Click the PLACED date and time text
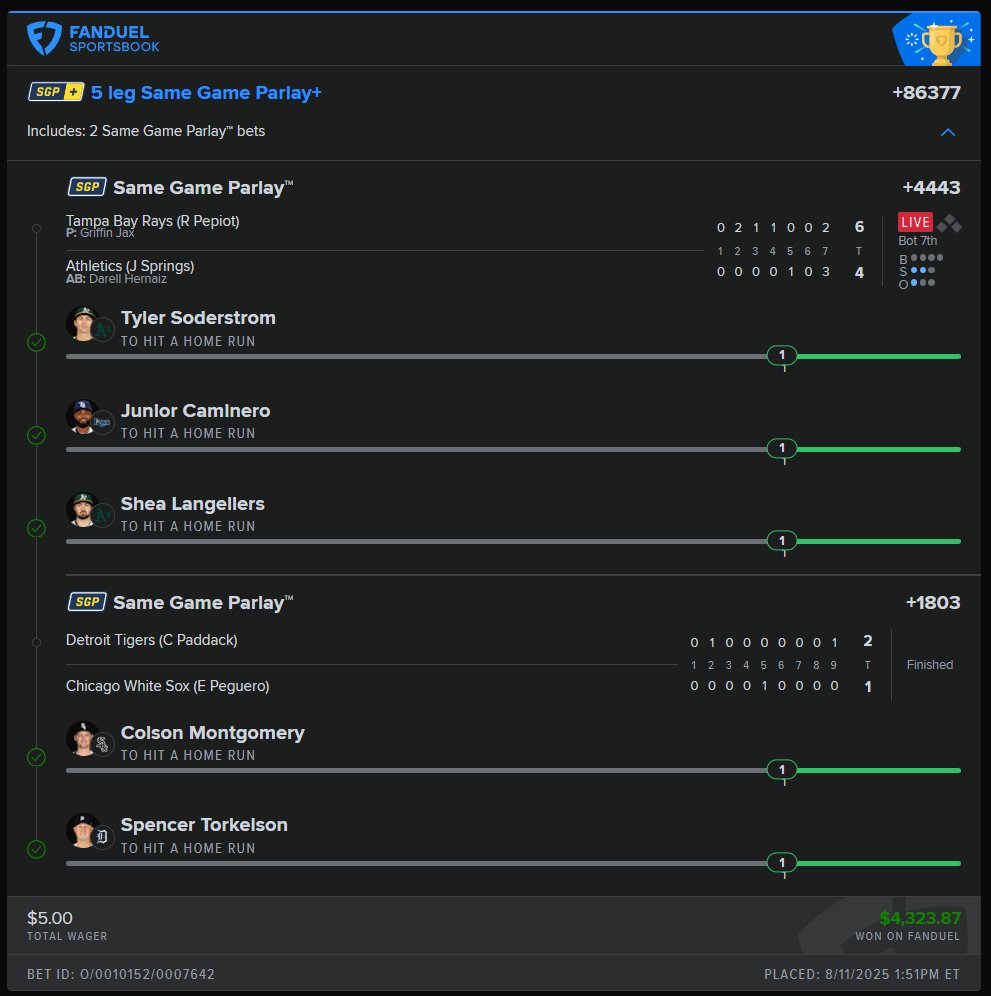 (862, 974)
